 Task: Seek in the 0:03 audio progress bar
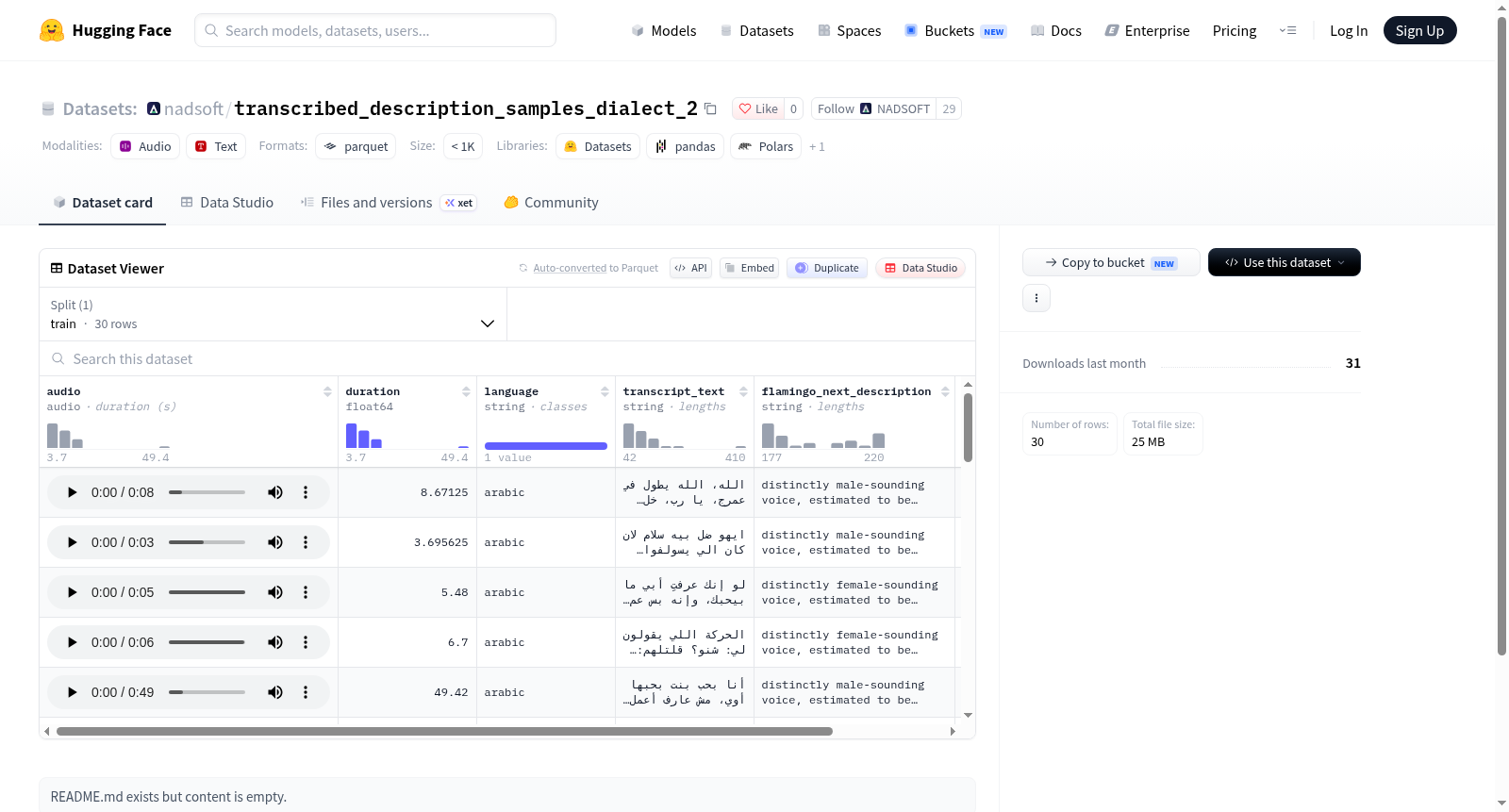pos(207,542)
